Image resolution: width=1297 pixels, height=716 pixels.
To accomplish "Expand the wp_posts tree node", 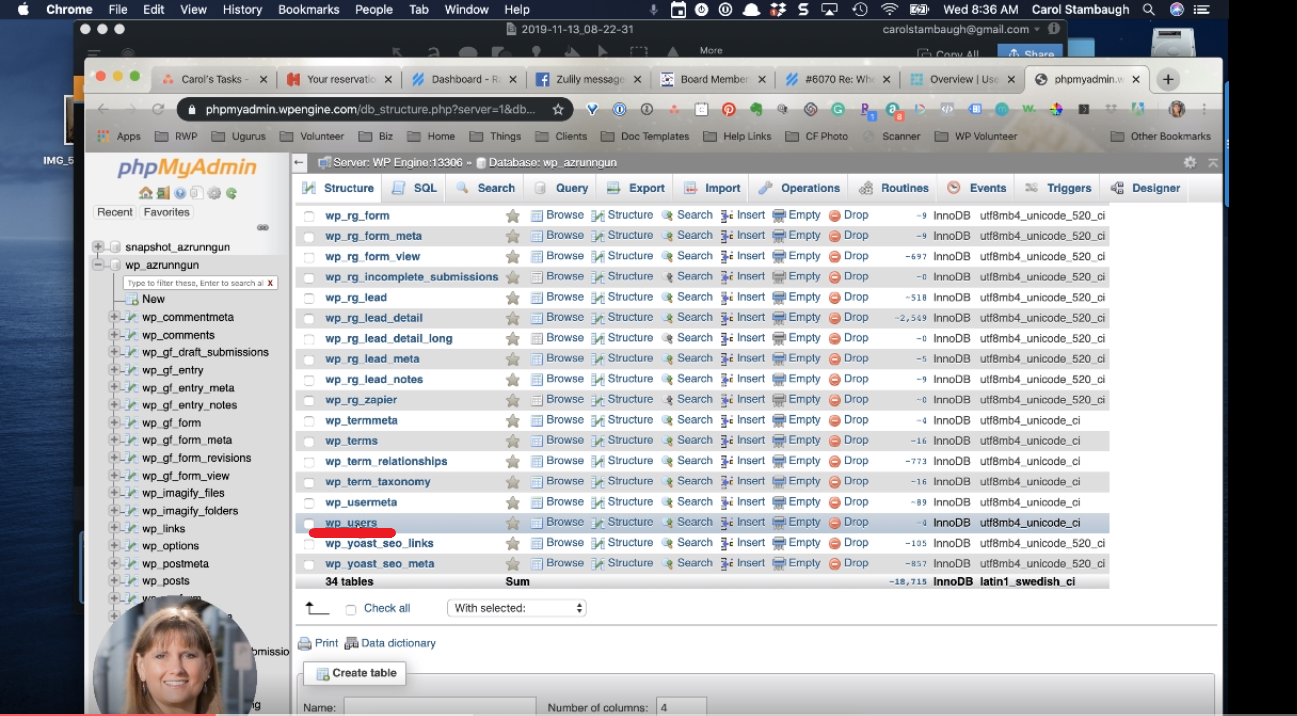I will (114, 581).
